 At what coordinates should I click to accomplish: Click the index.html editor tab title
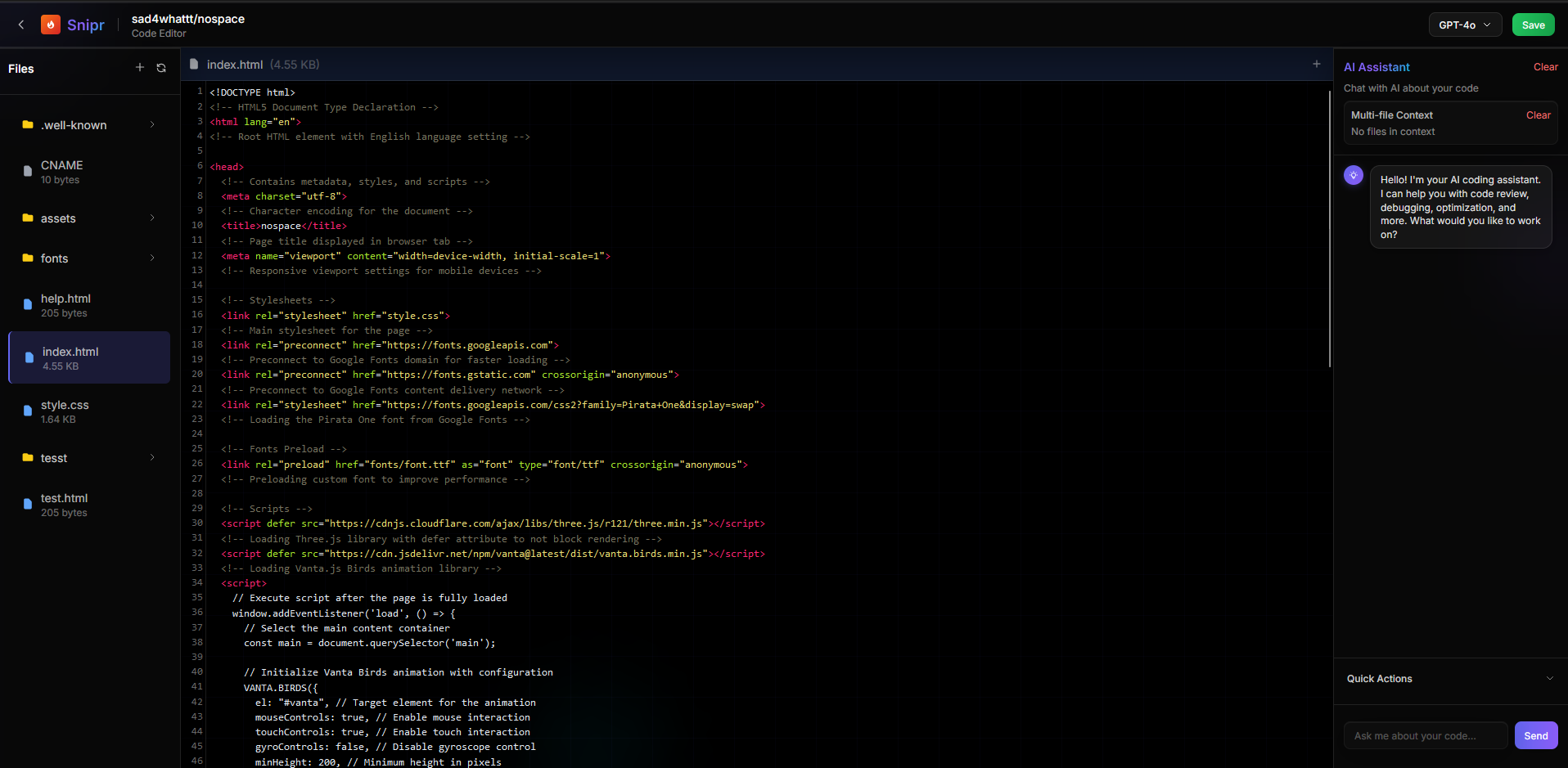click(x=235, y=65)
